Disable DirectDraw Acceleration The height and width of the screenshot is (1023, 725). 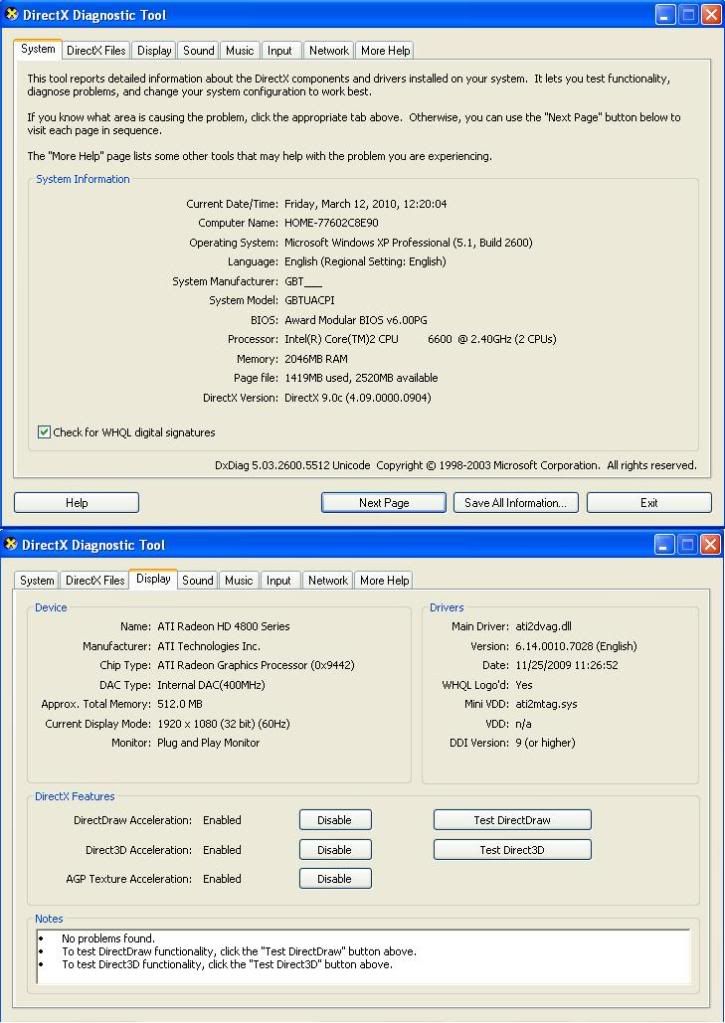coord(335,820)
